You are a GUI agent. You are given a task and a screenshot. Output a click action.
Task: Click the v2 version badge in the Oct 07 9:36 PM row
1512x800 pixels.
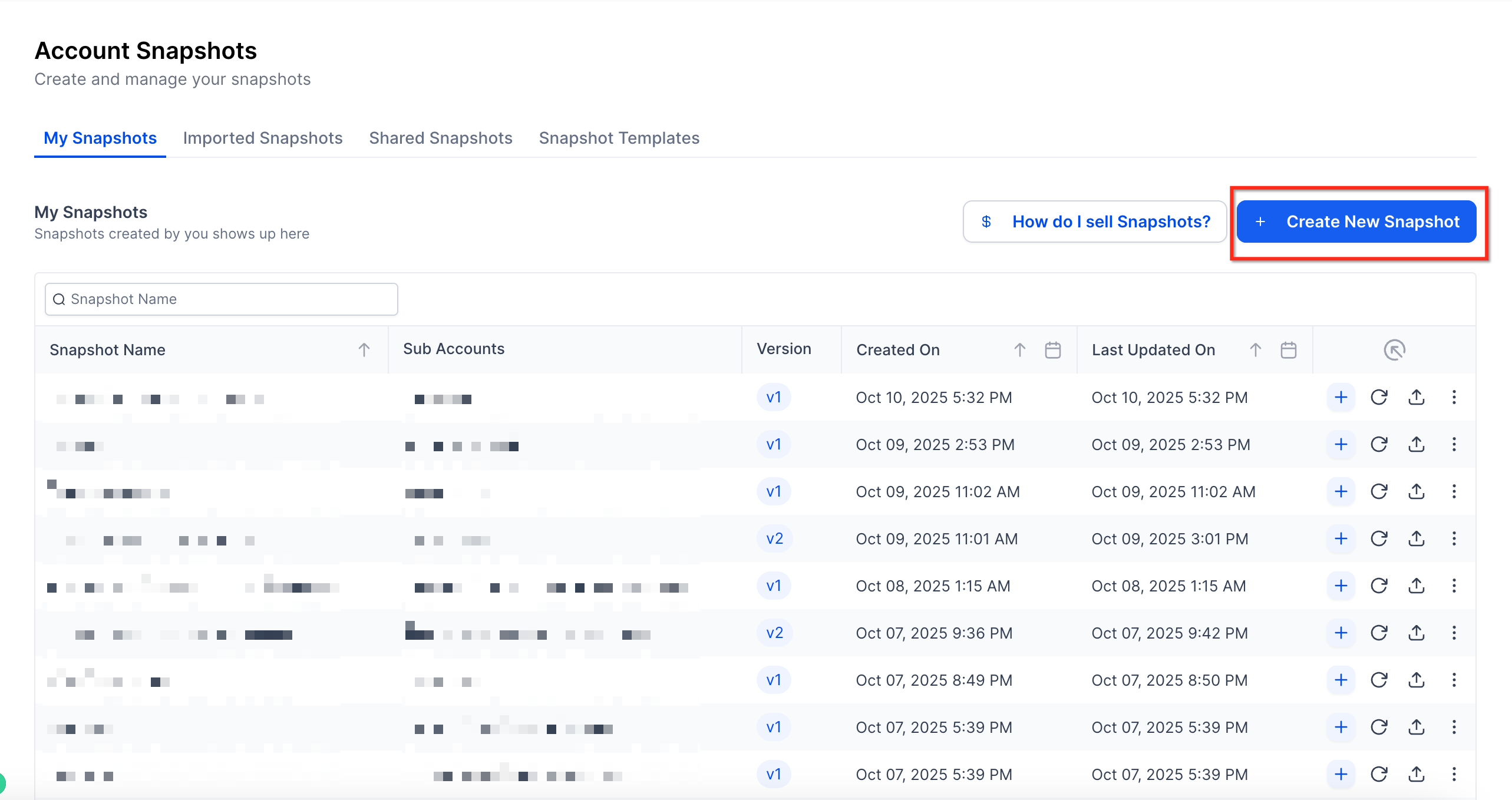pyautogui.click(x=774, y=633)
